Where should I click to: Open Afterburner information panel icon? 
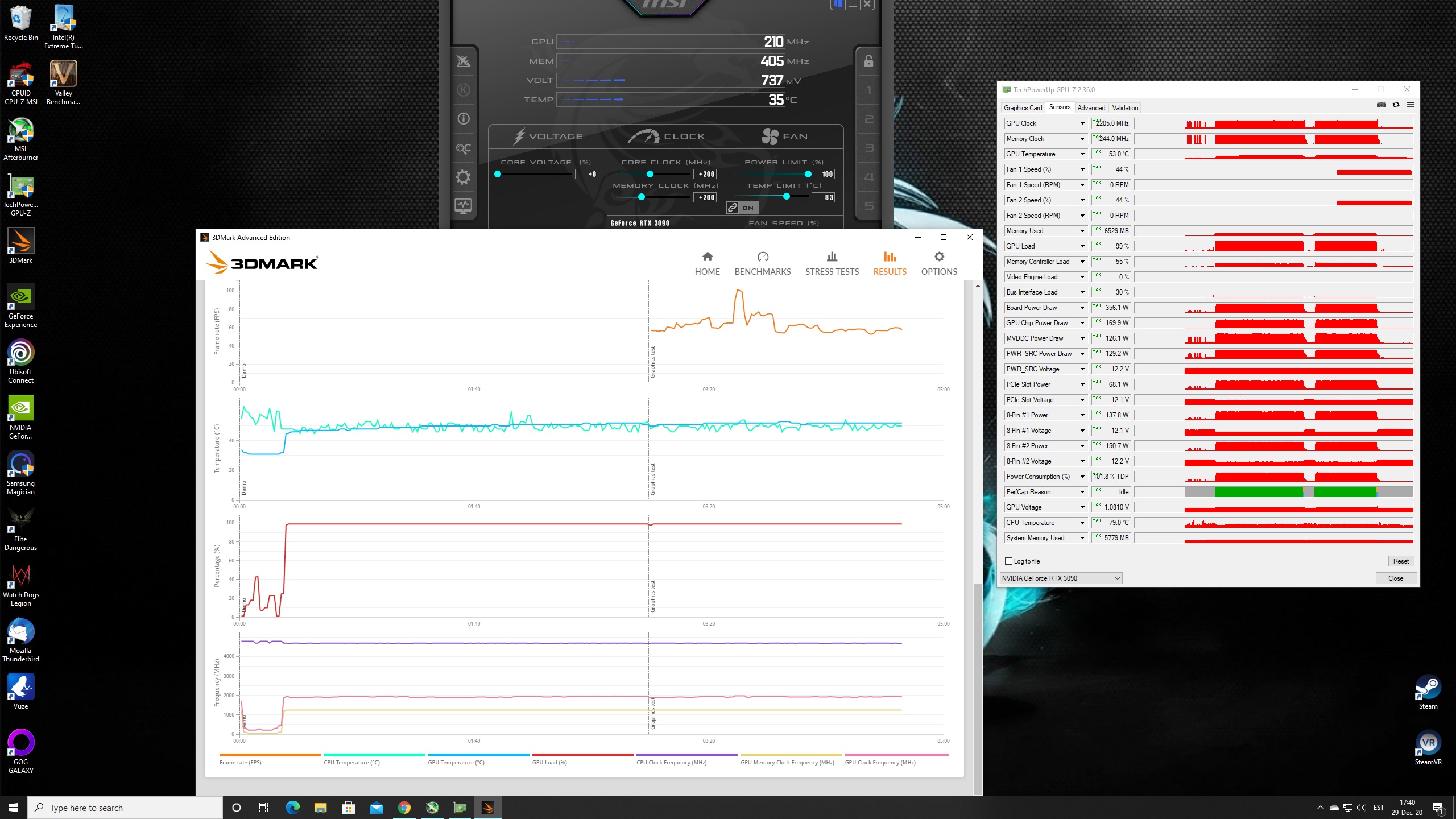coord(463,119)
